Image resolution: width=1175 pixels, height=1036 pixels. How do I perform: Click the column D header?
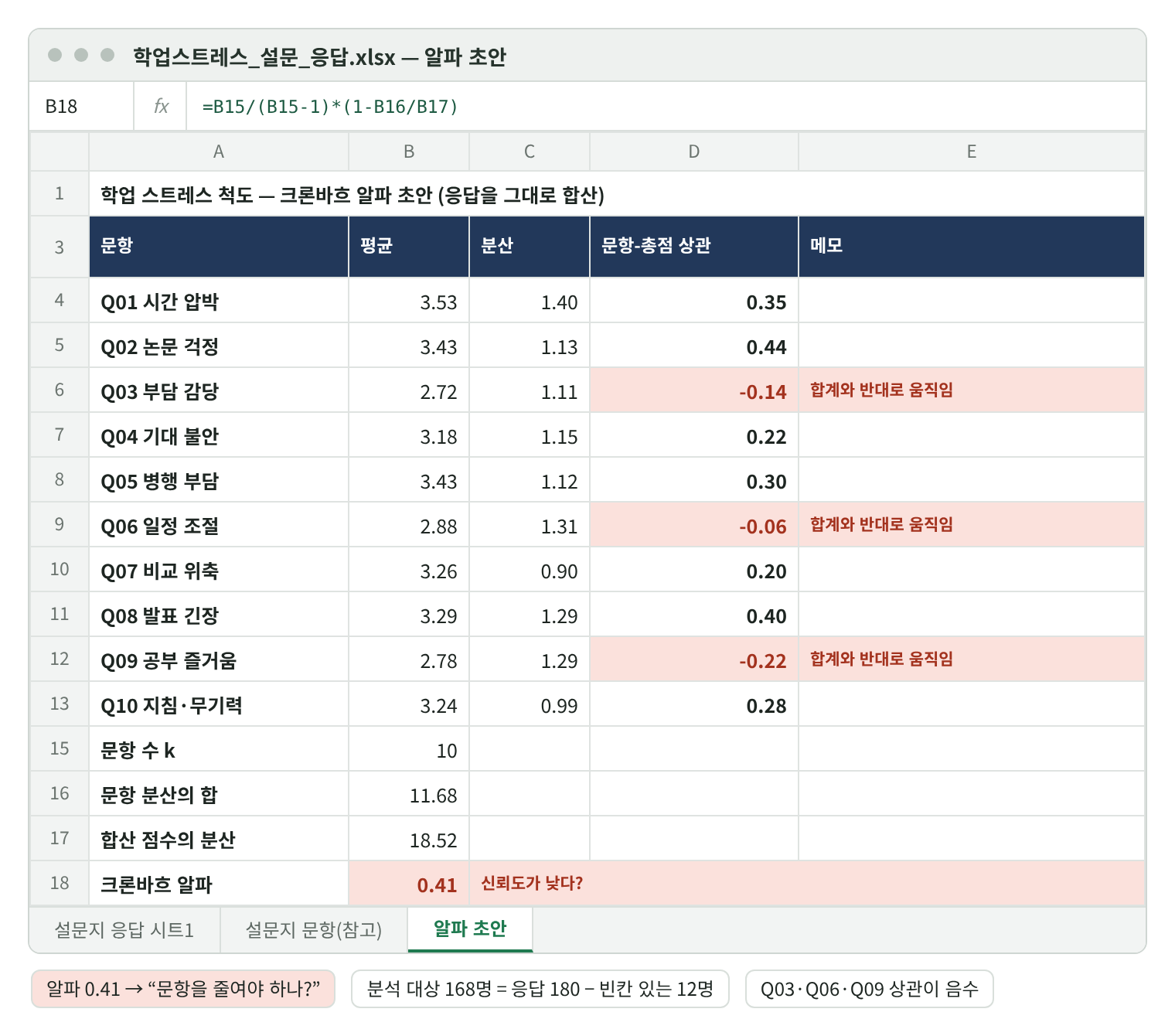pos(694,152)
